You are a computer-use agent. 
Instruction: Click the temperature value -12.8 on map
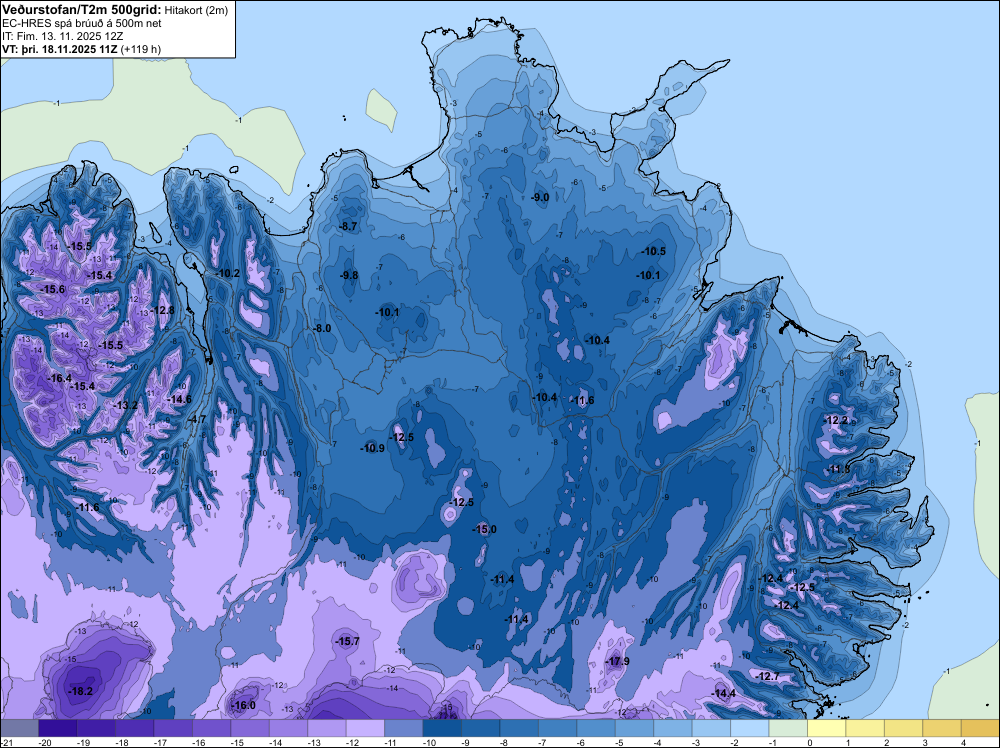pyautogui.click(x=162, y=311)
